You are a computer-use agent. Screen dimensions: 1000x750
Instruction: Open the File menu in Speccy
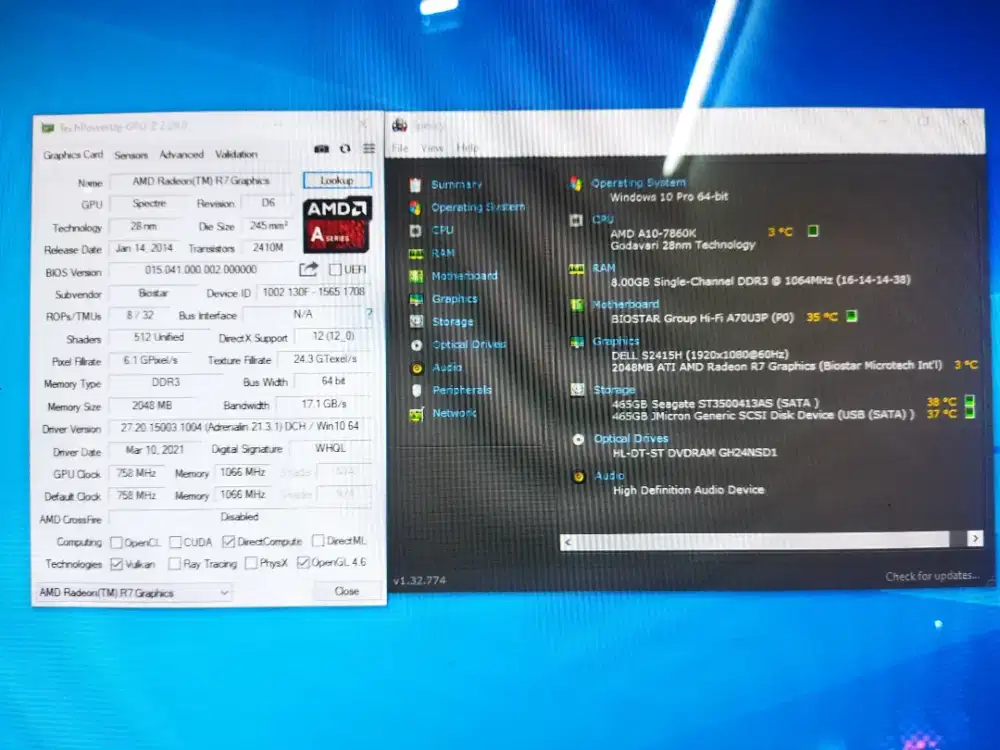[x=400, y=148]
